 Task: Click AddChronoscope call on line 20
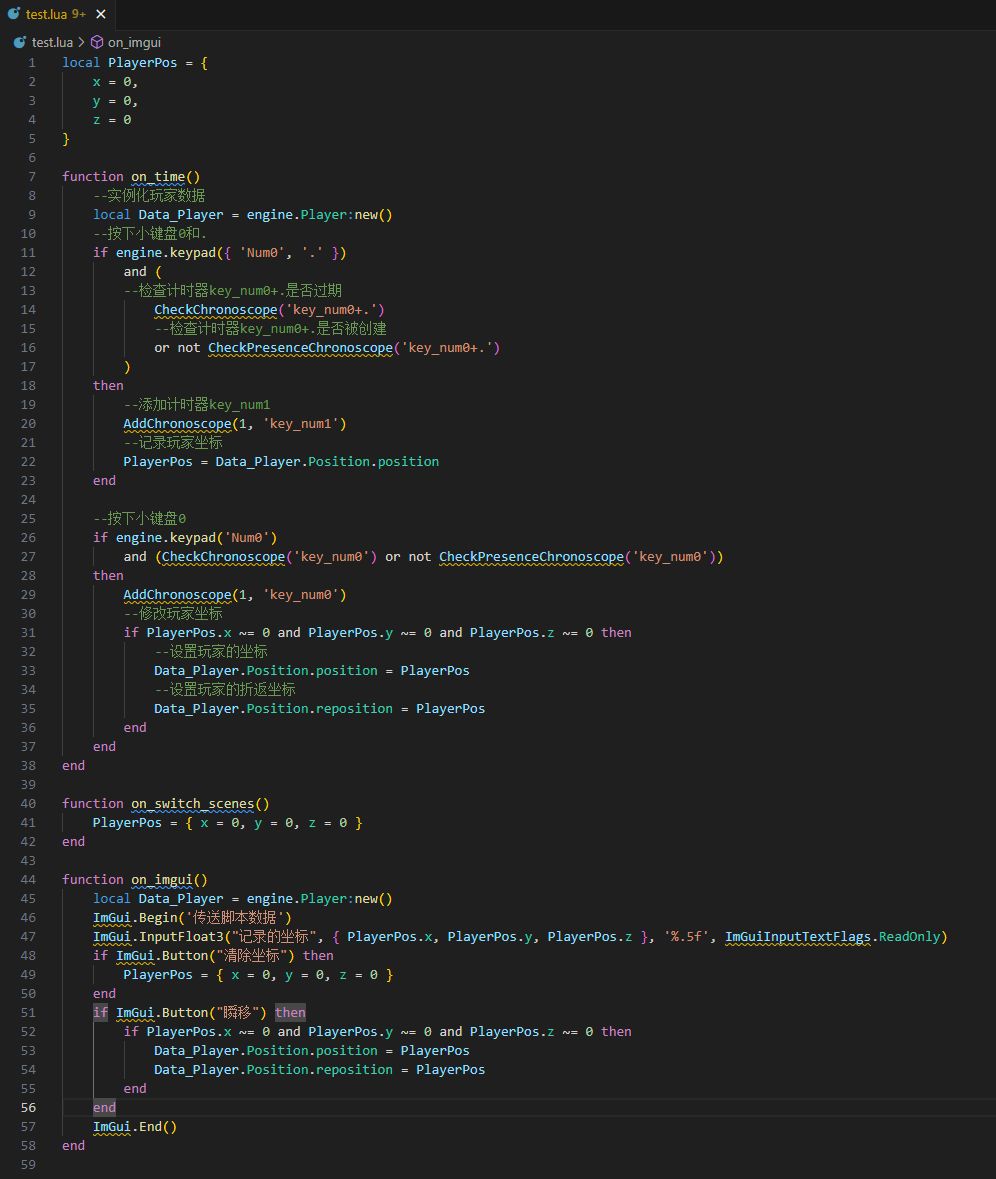point(177,423)
